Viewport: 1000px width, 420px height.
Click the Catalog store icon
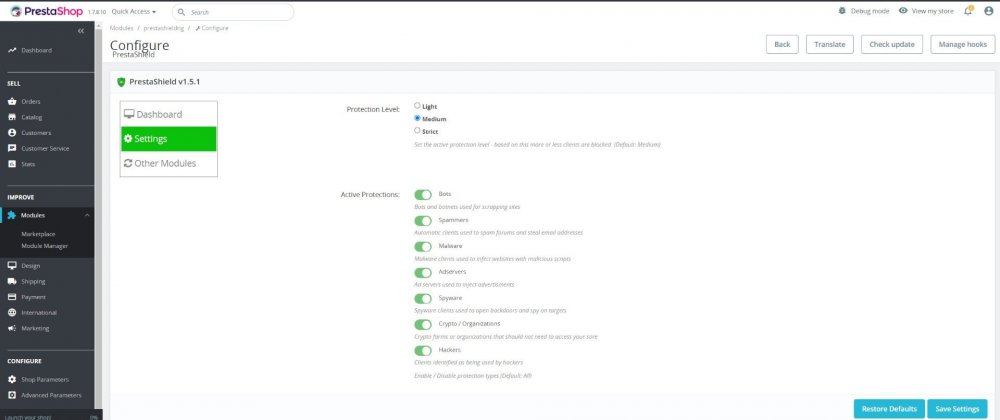pyautogui.click(x=11, y=117)
